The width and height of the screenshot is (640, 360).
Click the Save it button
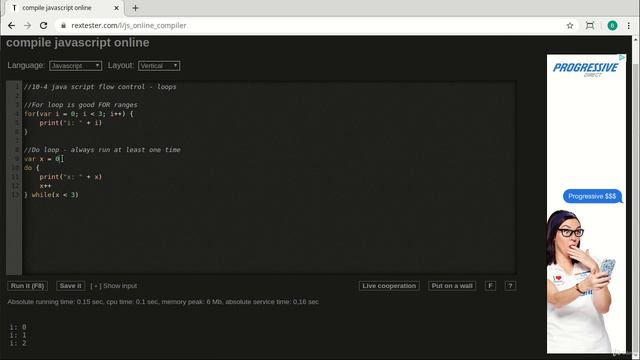click(x=71, y=286)
